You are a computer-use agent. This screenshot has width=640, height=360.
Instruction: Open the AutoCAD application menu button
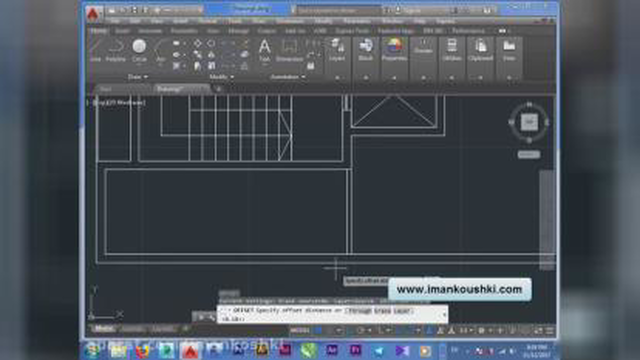pos(93,14)
